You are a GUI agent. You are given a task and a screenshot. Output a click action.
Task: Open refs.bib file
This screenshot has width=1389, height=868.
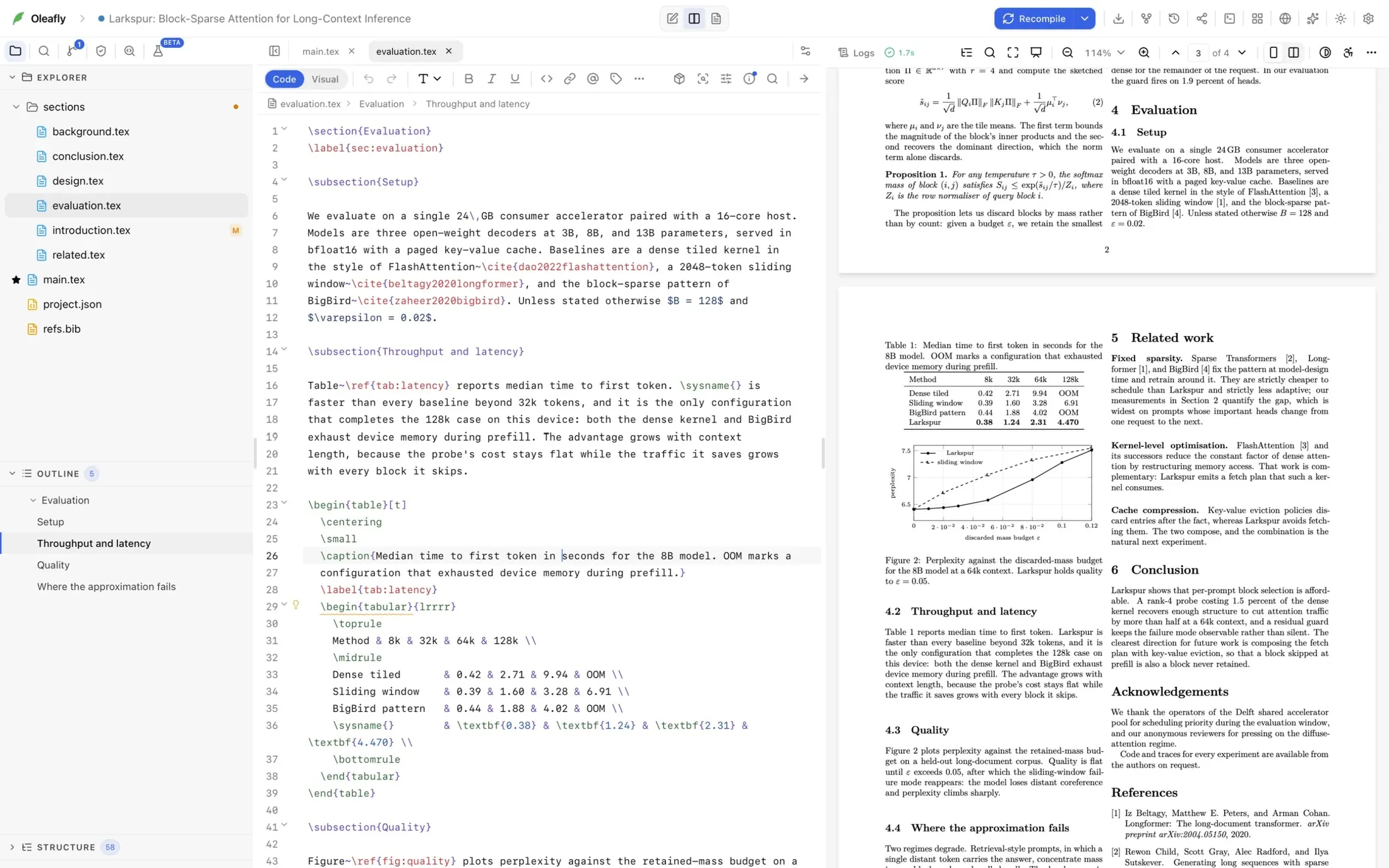coord(62,329)
